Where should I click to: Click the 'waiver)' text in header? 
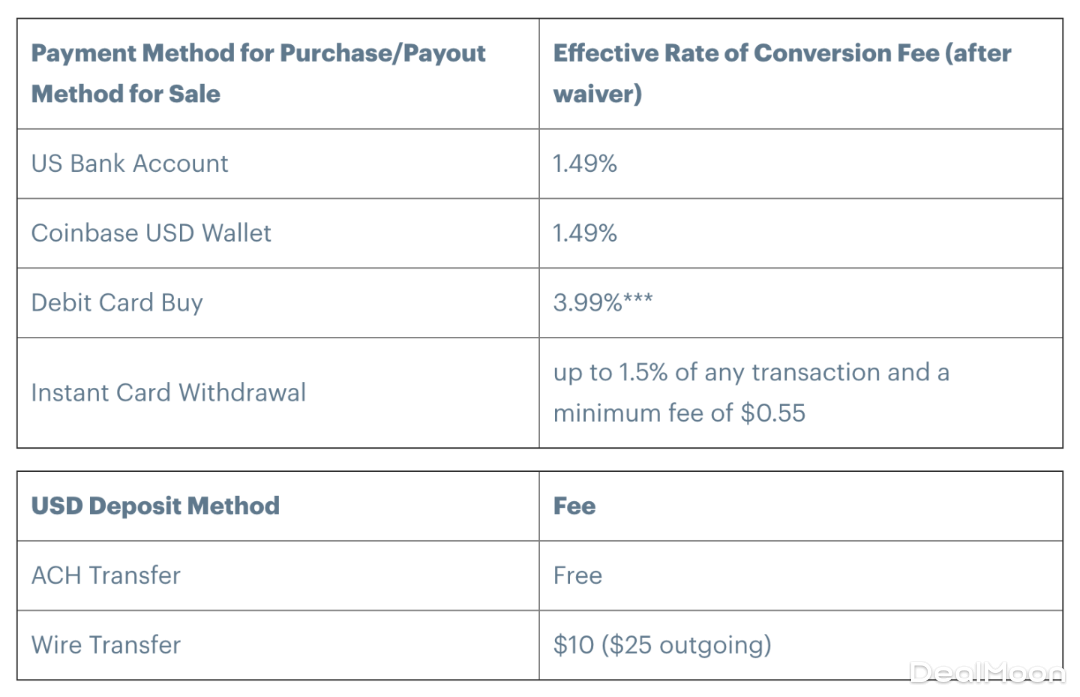[597, 94]
